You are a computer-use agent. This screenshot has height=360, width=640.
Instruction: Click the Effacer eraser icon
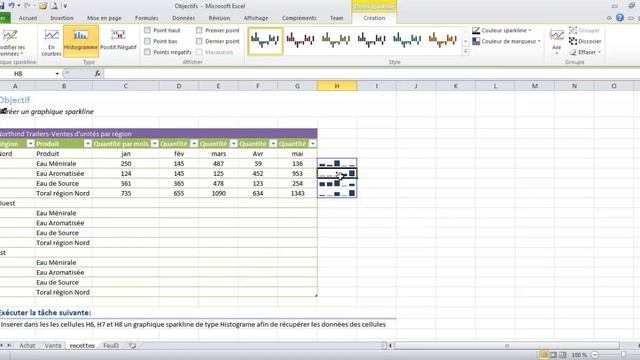pos(573,52)
